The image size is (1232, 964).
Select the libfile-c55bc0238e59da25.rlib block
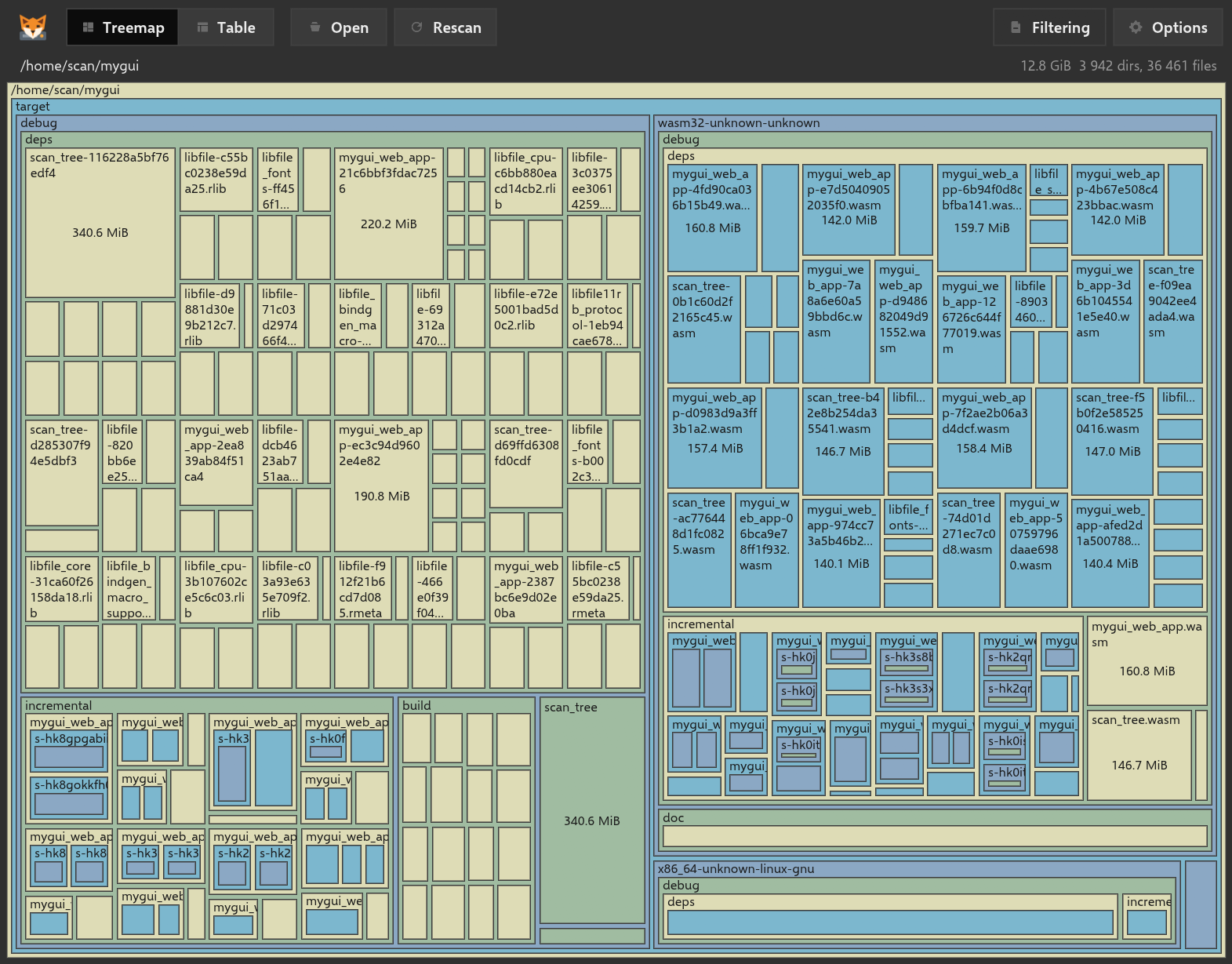pos(216,180)
